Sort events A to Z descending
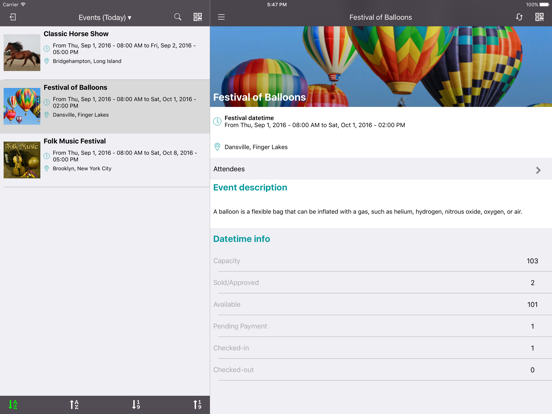Viewport: 552px width, 414px height. point(13,404)
